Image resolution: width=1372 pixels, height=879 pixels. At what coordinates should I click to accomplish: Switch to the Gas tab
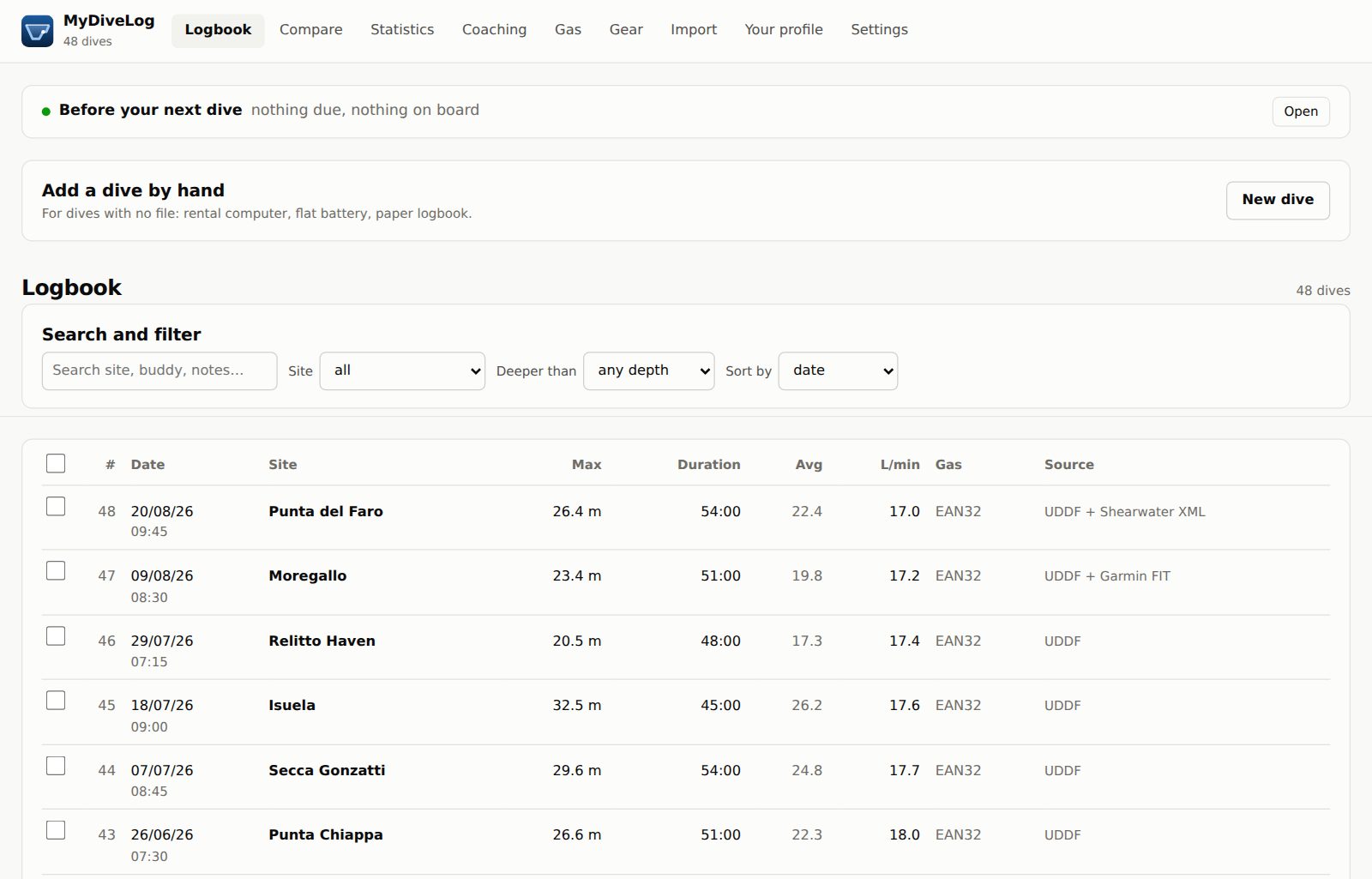point(568,30)
